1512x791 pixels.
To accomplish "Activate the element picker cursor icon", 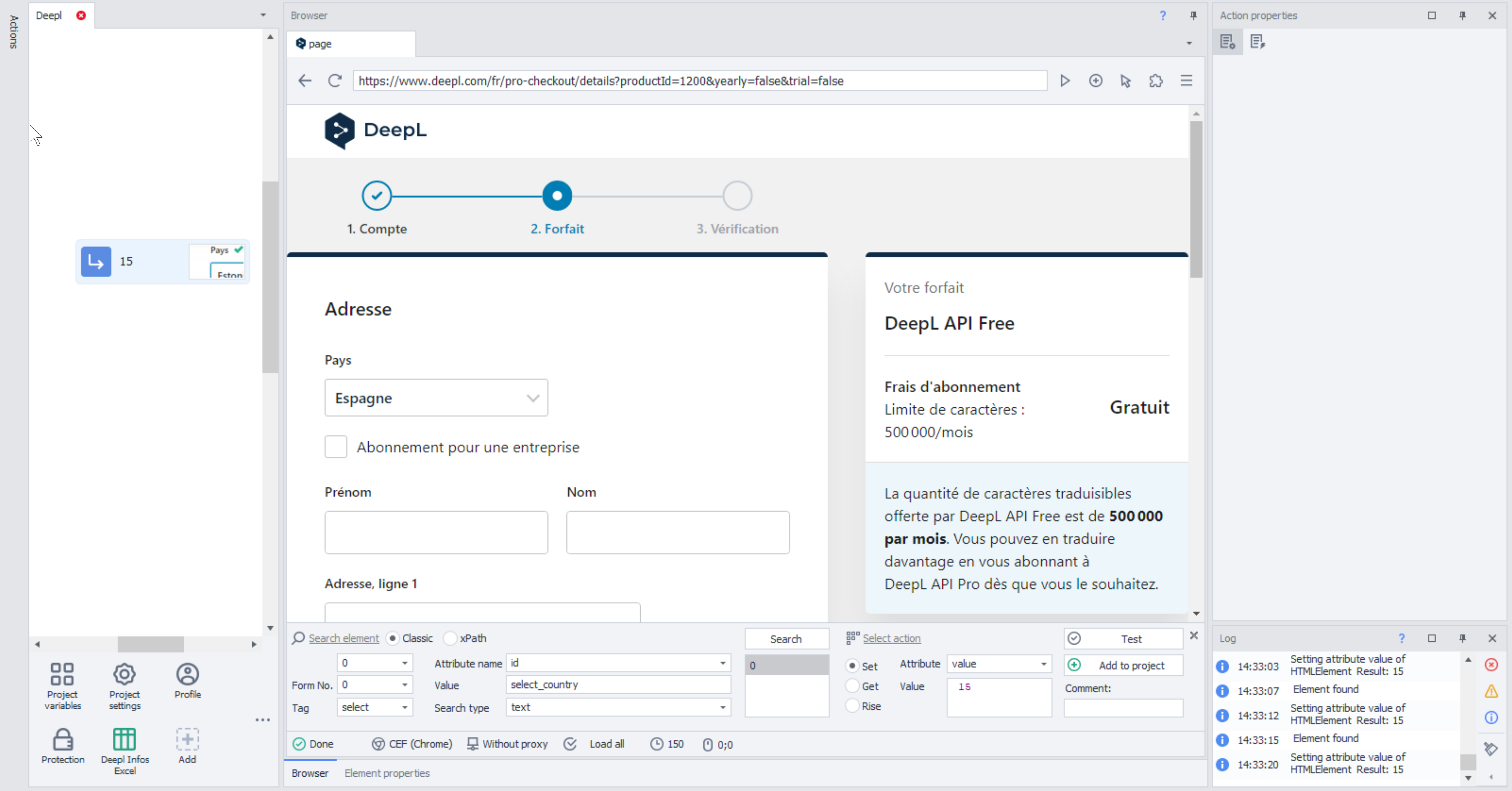I will coord(1125,81).
